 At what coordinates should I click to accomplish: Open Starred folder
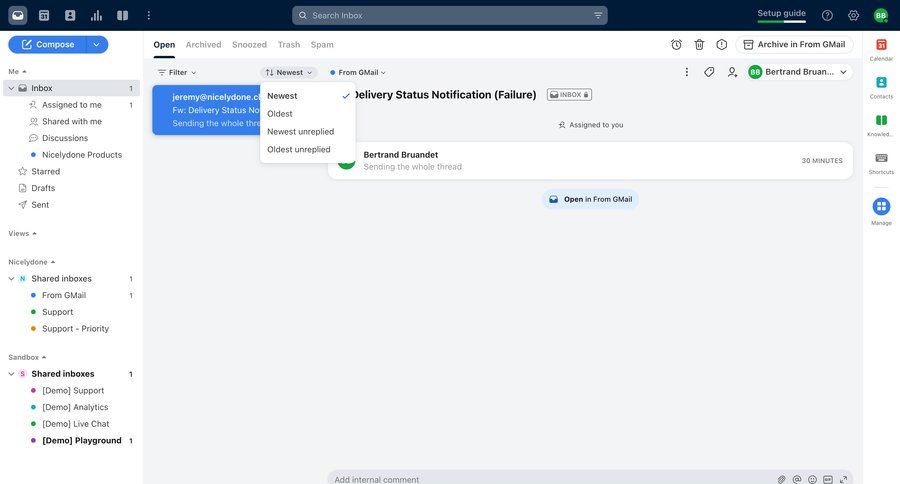pos(45,171)
